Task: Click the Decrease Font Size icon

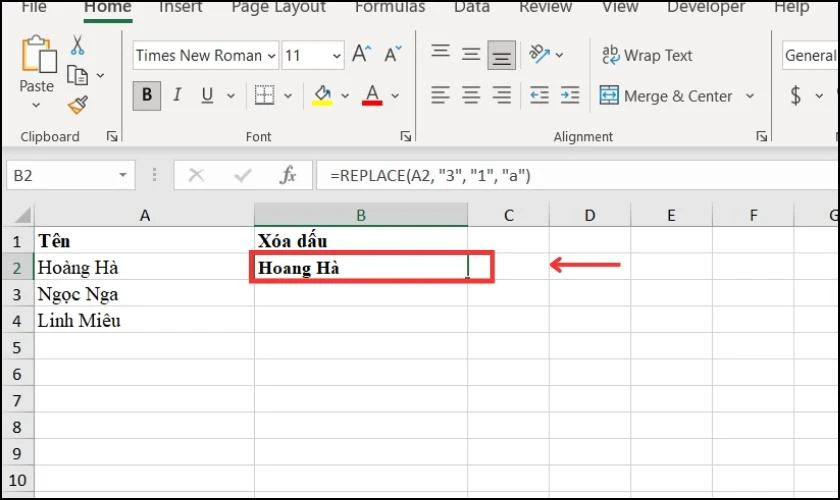Action: pyautogui.click(x=393, y=54)
